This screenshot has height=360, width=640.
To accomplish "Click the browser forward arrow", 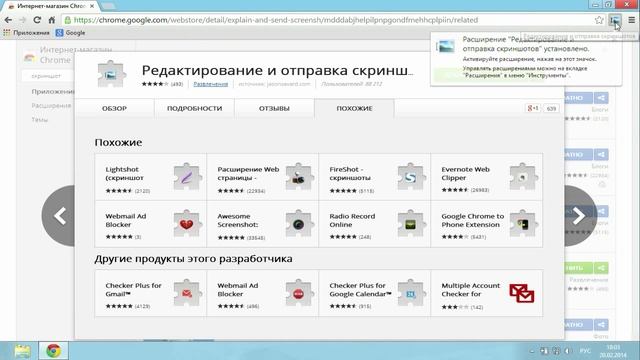I will pyautogui.click(x=22, y=20).
